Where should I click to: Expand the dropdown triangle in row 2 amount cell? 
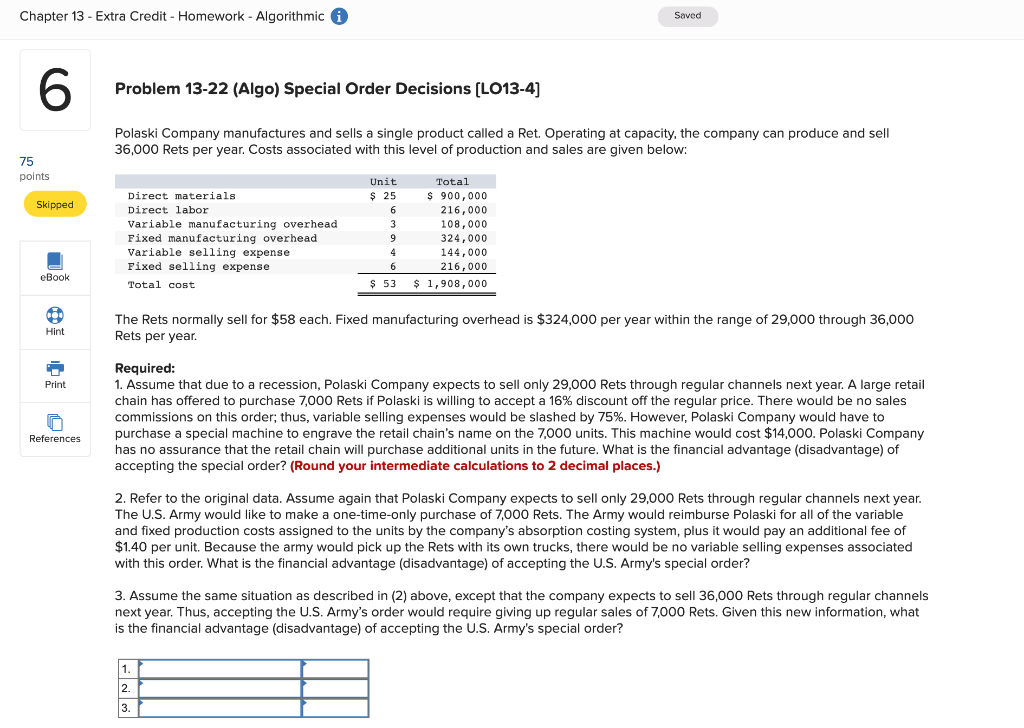(x=307, y=683)
